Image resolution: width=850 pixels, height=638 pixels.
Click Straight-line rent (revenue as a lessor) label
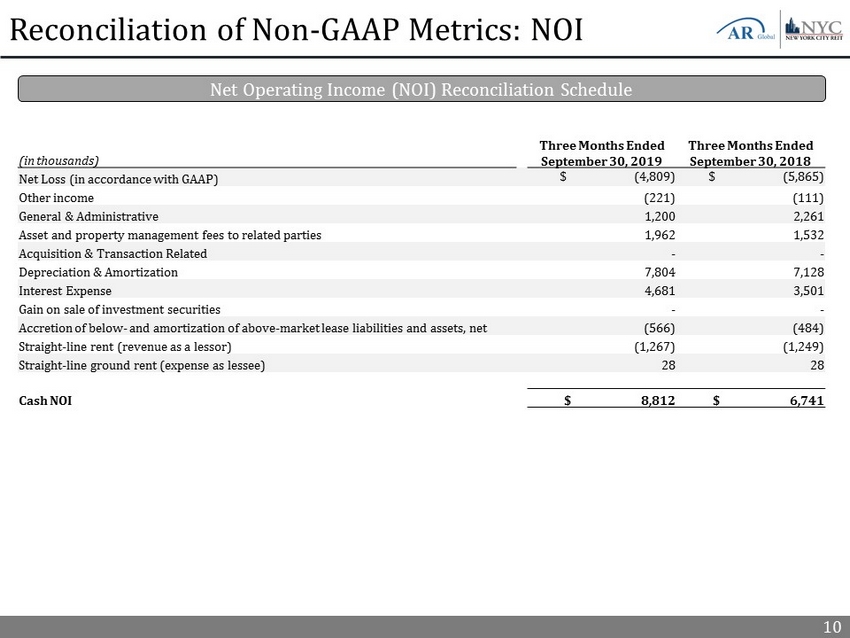[125, 346]
